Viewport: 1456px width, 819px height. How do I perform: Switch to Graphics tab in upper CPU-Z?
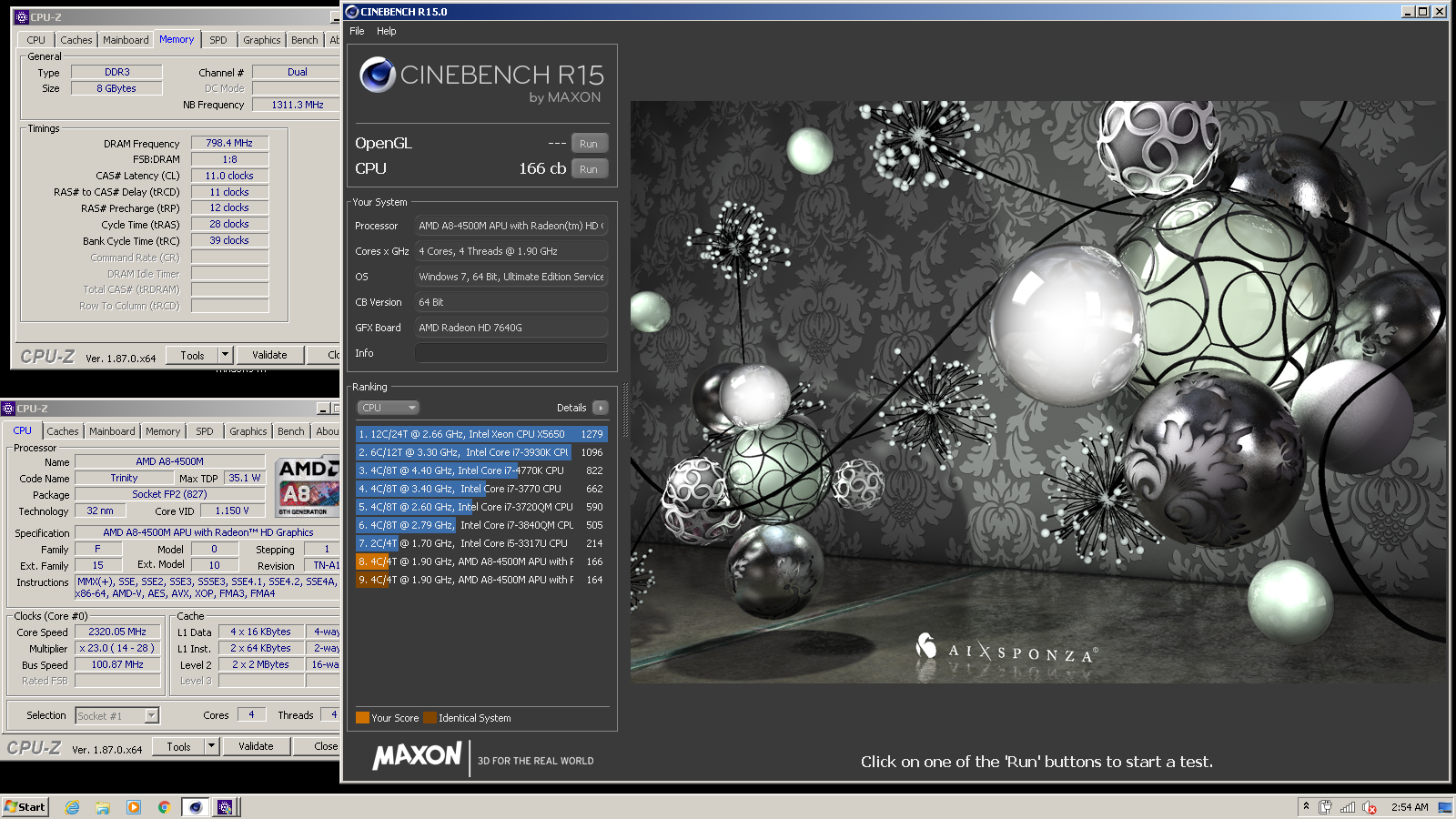point(262,40)
